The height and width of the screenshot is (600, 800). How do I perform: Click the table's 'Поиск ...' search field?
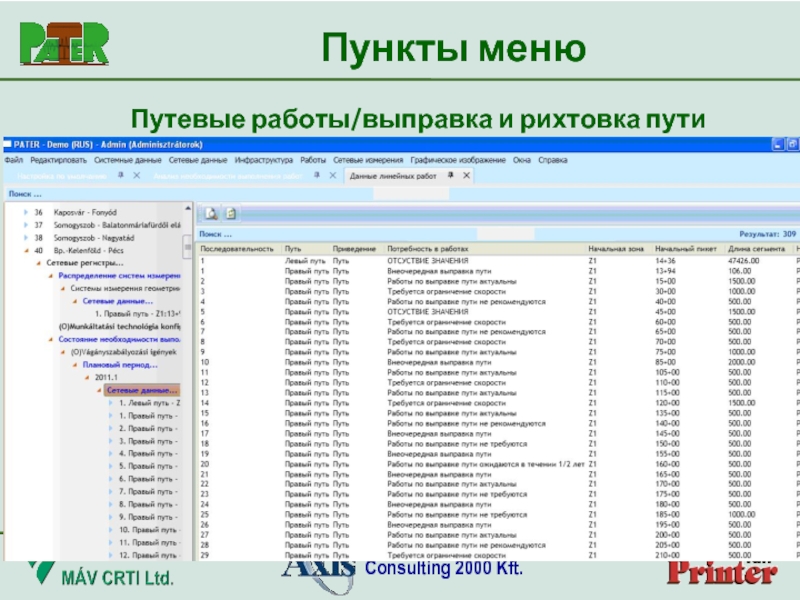click(400, 232)
